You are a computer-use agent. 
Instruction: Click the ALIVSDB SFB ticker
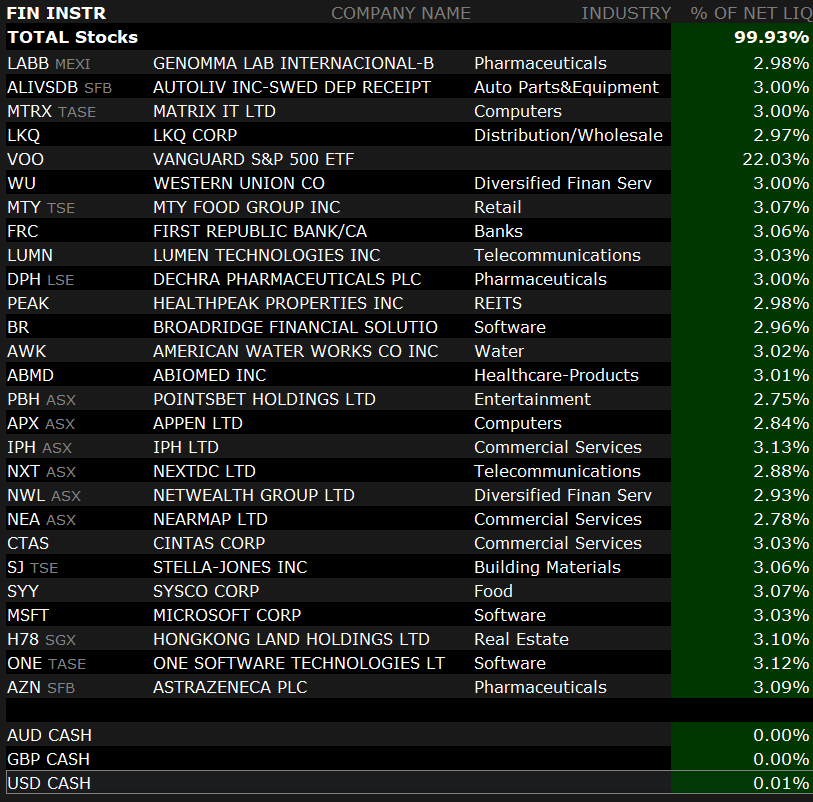click(x=60, y=88)
